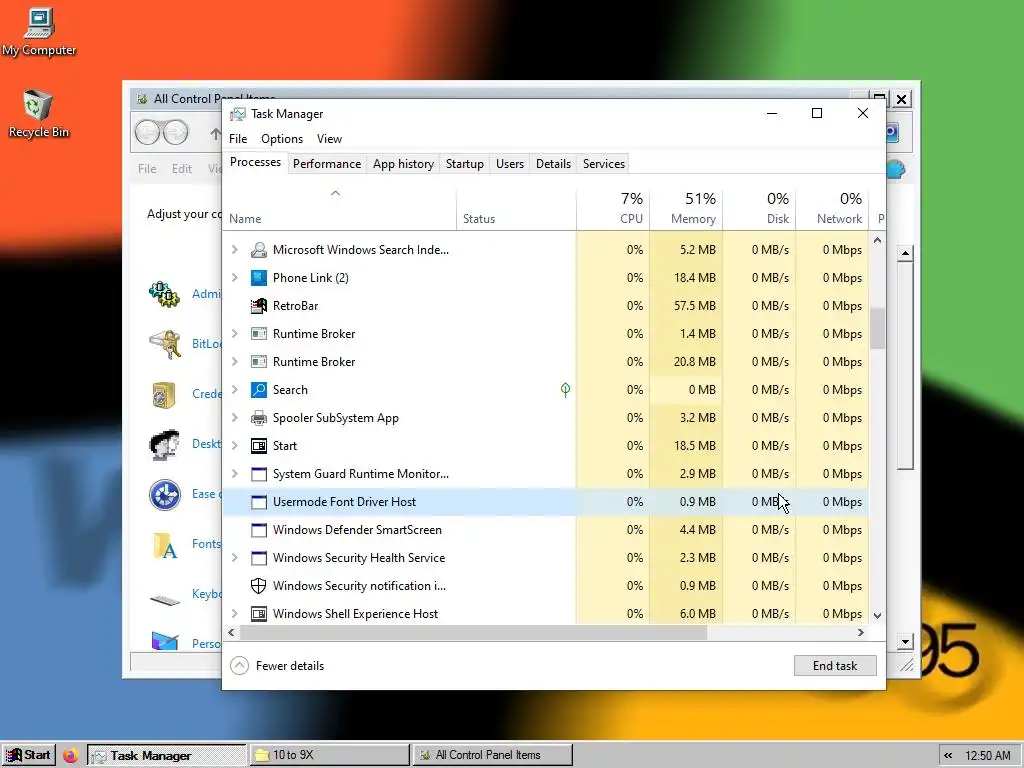
Task: Sort by the Name column header
Action: tap(340, 209)
